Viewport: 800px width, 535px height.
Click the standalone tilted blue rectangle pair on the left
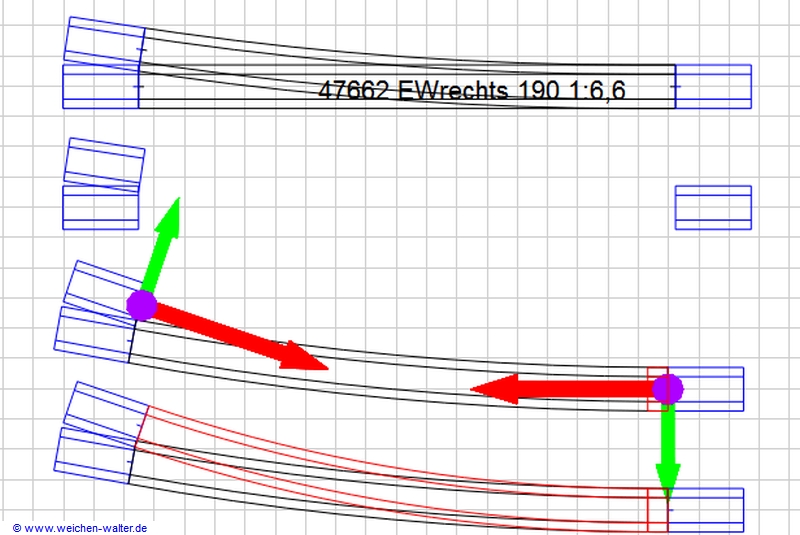pos(102,185)
